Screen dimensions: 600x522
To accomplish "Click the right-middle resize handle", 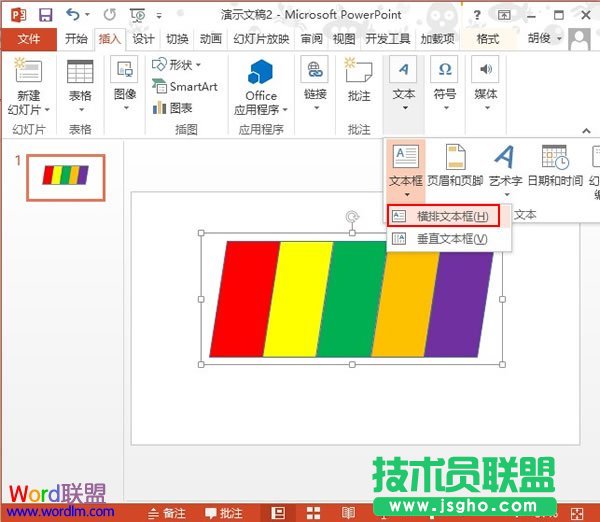I will pyautogui.click(x=502, y=299).
